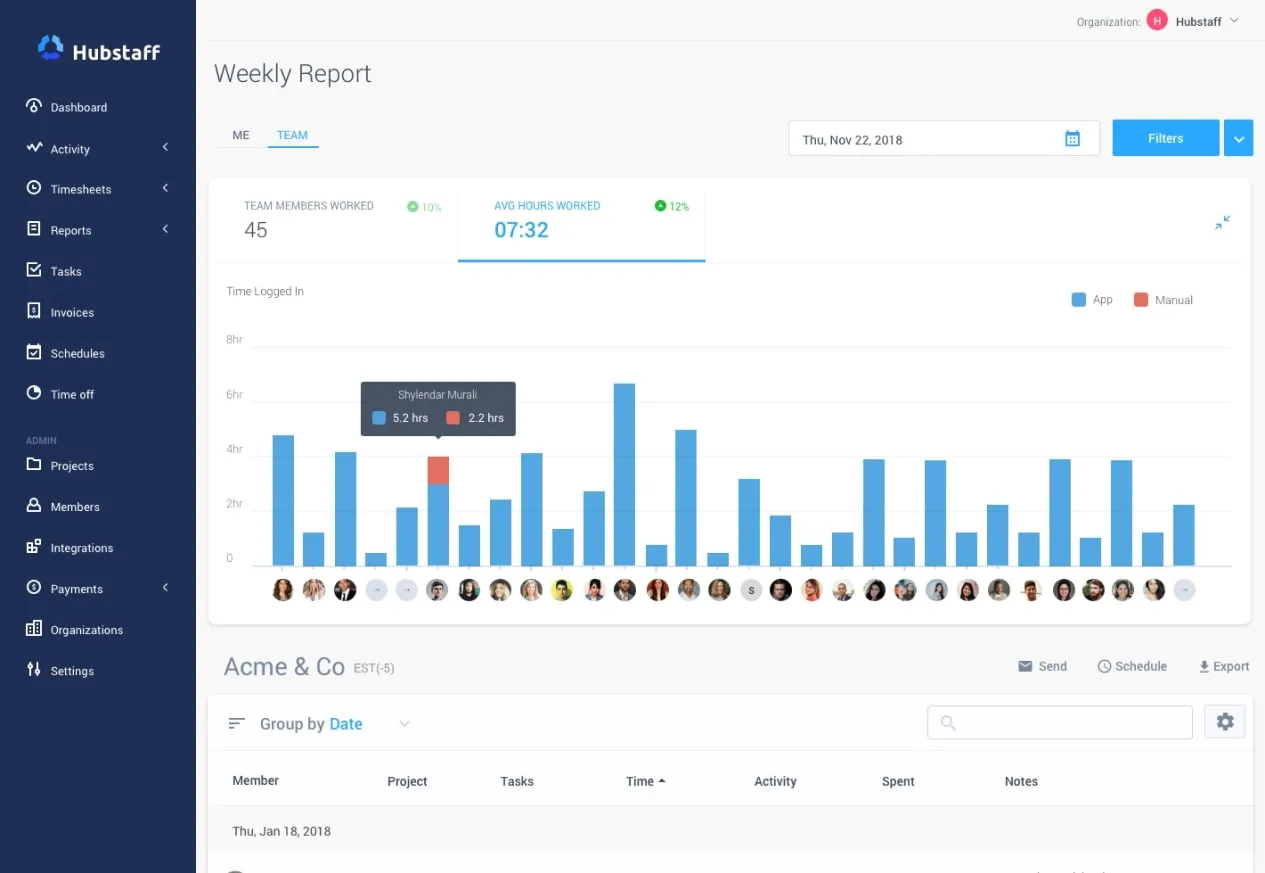Open Invoices via its sidebar icon
The width and height of the screenshot is (1265, 873).
tap(34, 312)
